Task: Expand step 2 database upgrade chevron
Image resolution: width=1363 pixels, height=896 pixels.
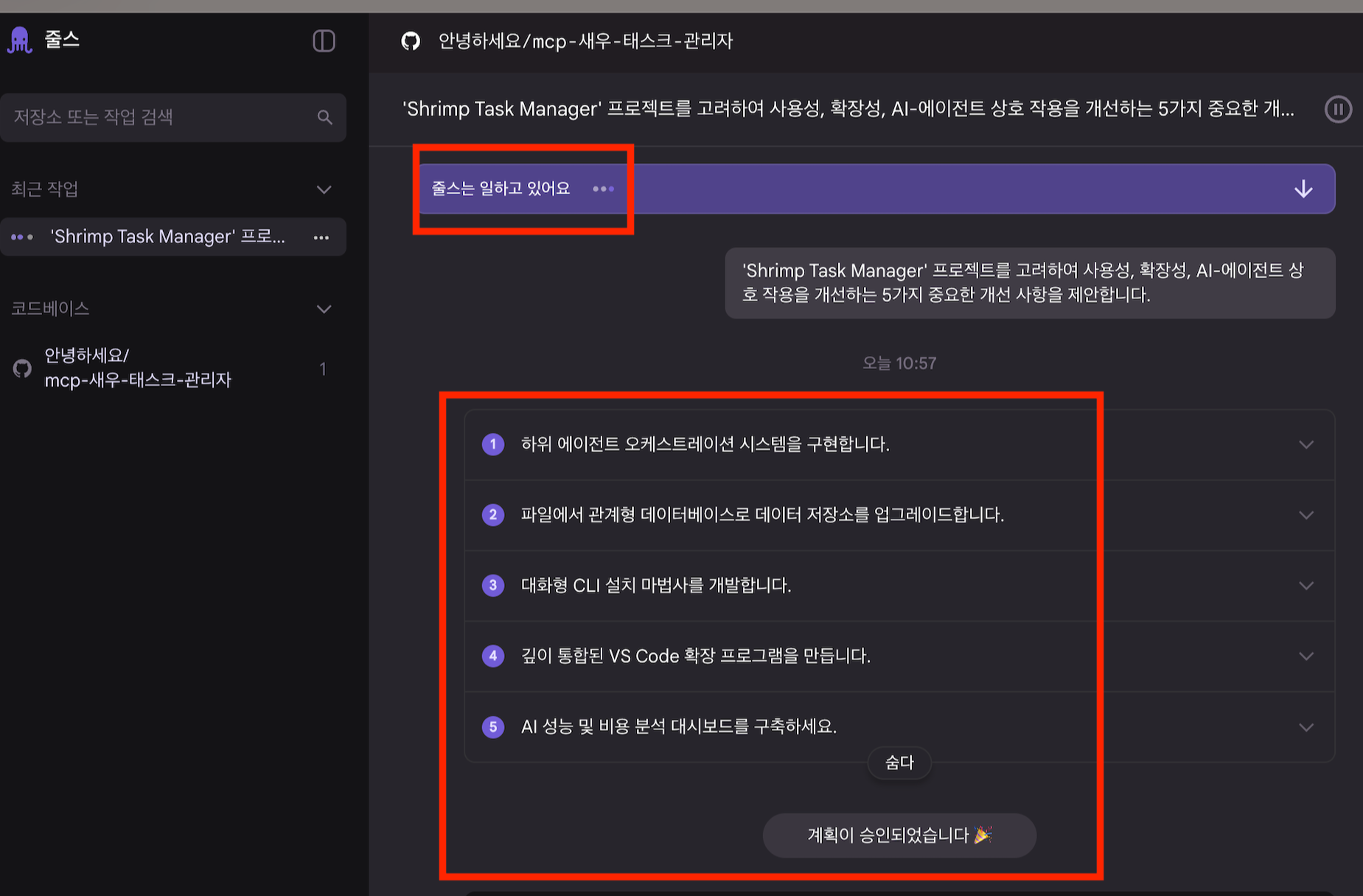Action: 1306,515
